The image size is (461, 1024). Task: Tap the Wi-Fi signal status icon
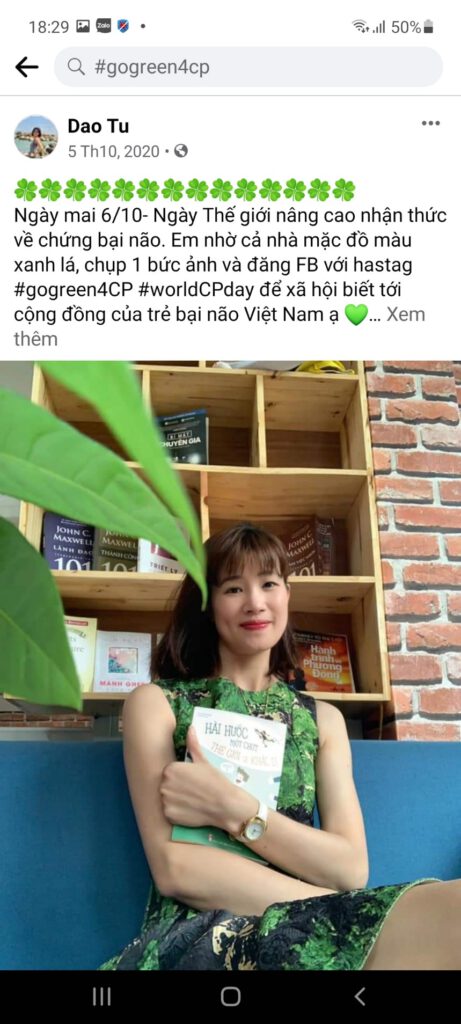click(360, 27)
